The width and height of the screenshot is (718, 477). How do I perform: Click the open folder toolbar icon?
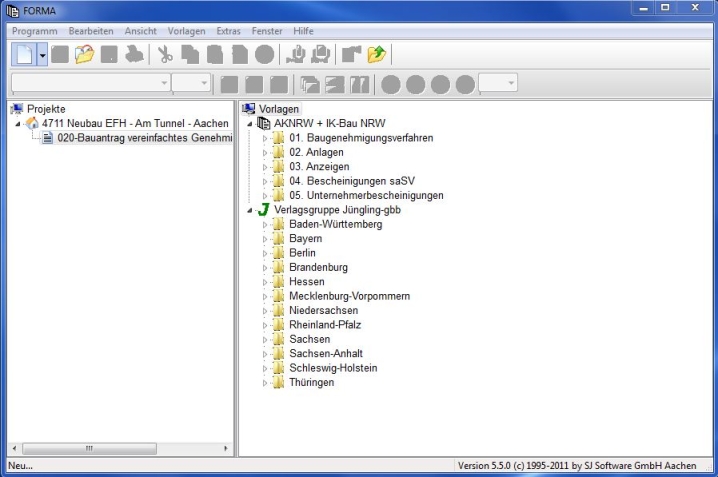click(85, 56)
